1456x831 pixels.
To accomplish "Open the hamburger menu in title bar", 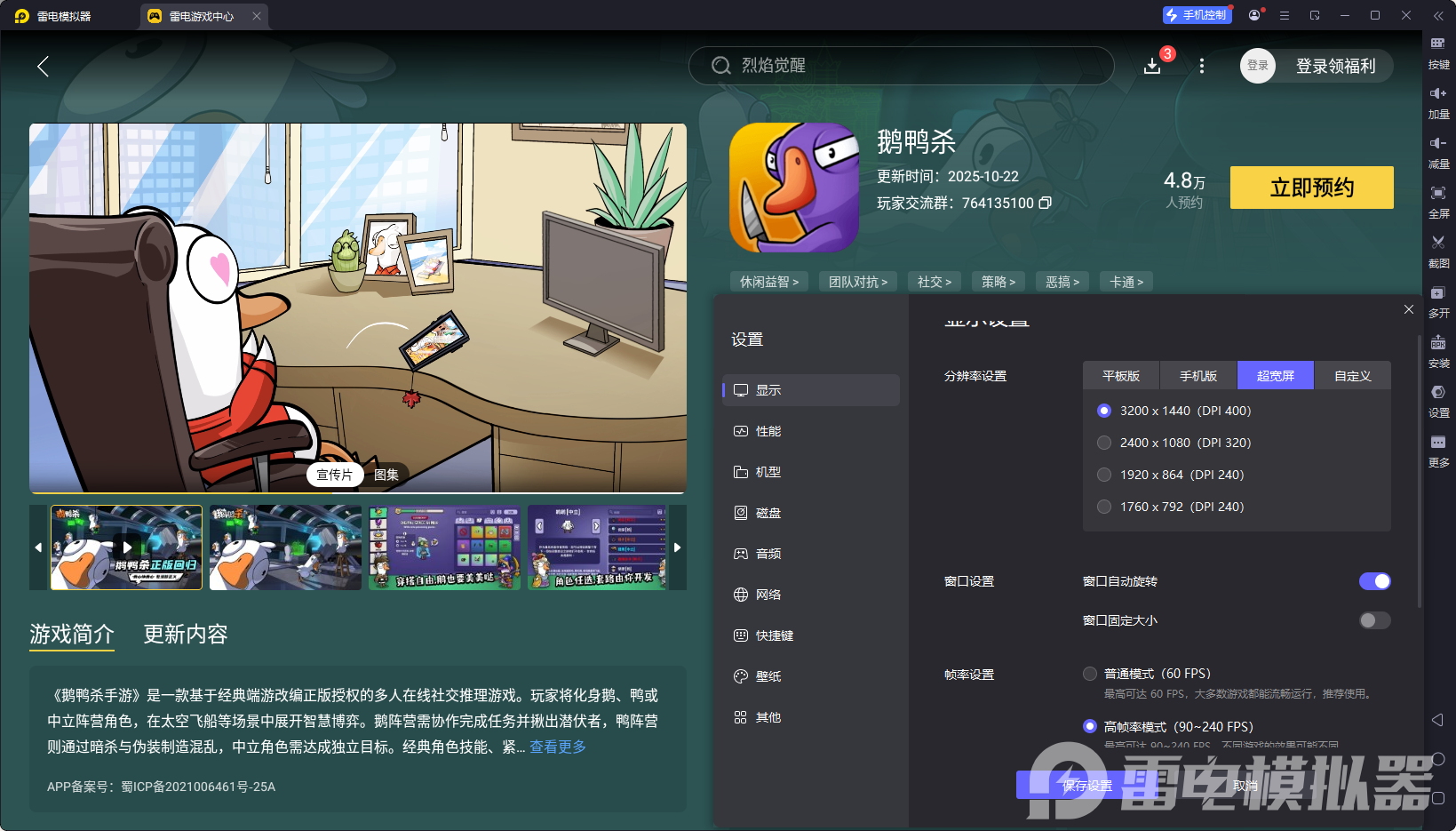I will (1285, 15).
